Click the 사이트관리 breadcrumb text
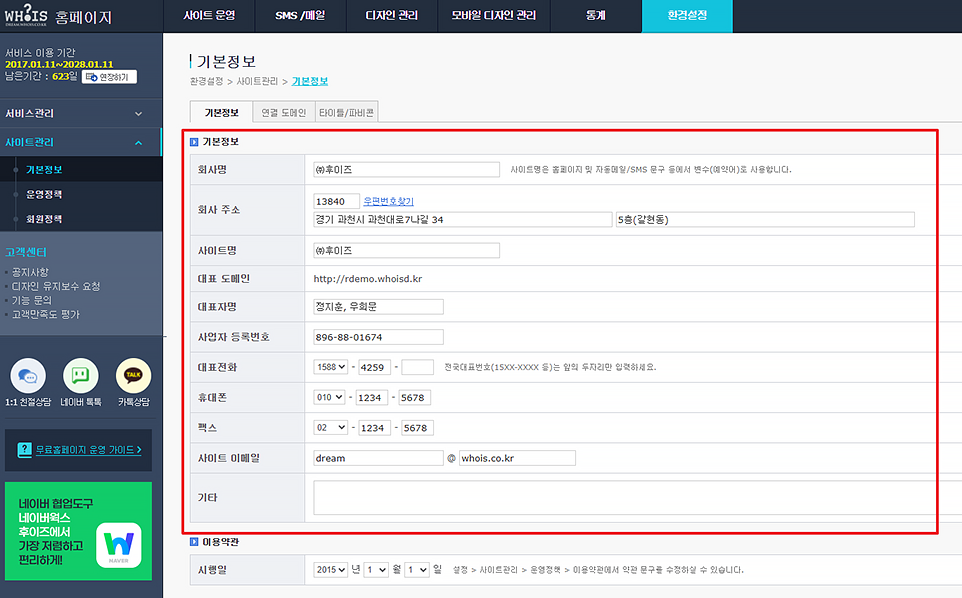Viewport: 962px width, 598px height. coord(257,81)
